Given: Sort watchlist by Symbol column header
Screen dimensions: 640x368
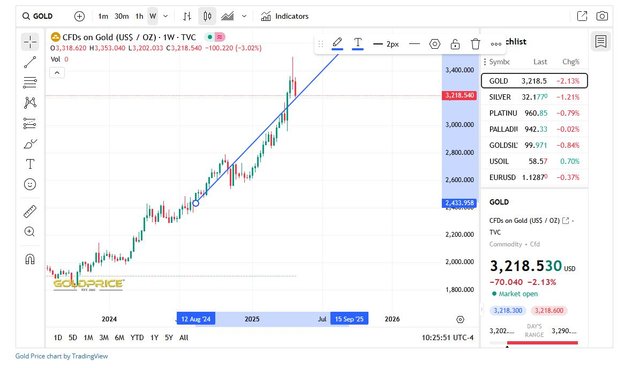Looking at the screenshot, I should (499, 62).
